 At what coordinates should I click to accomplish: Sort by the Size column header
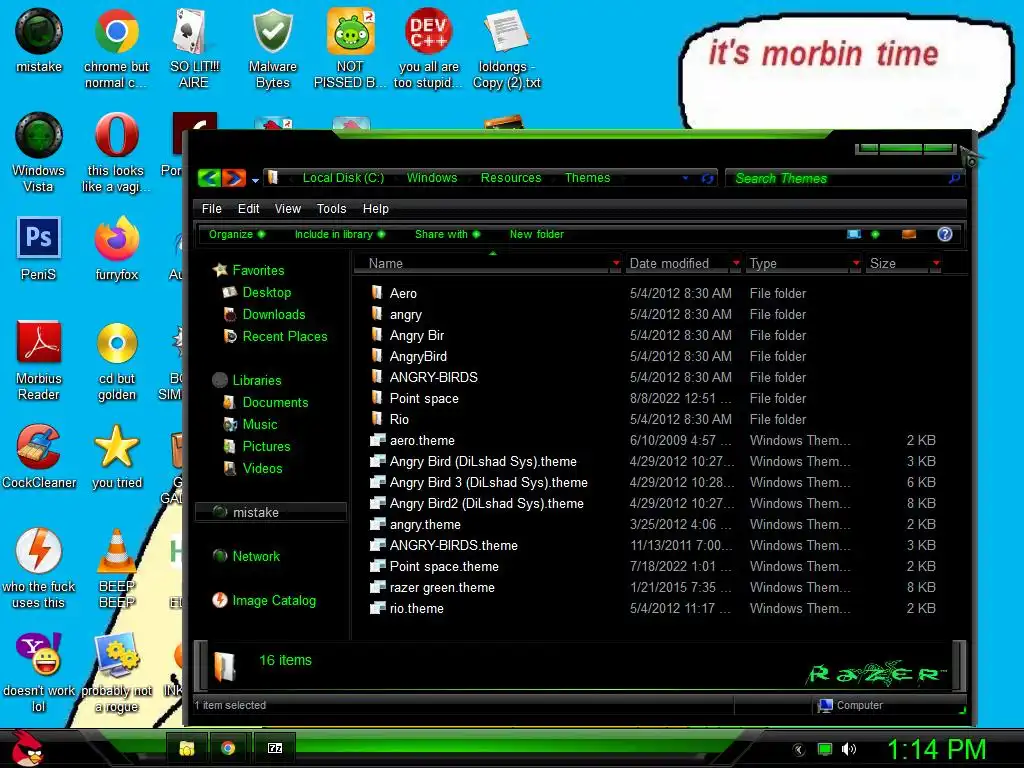pos(897,263)
